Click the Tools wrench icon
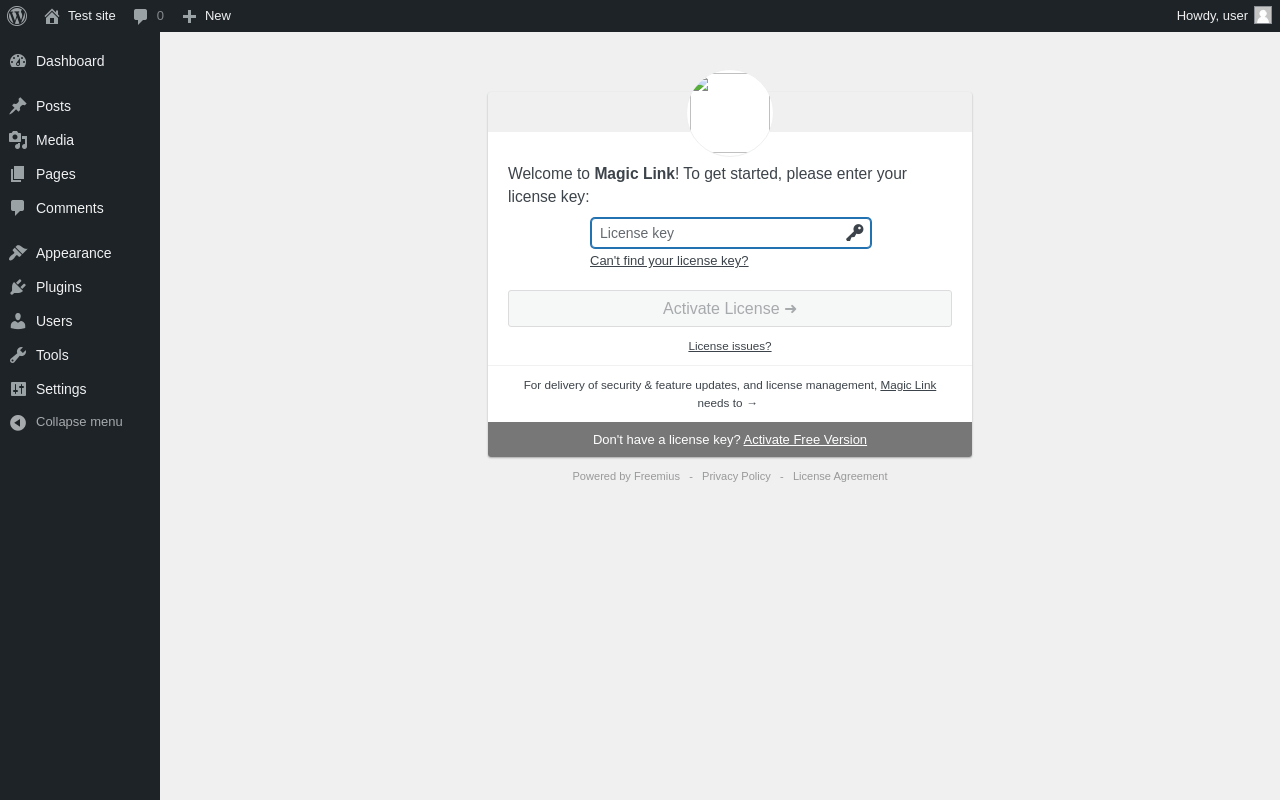Screen dimensions: 1280x800 pyautogui.click(x=18, y=355)
